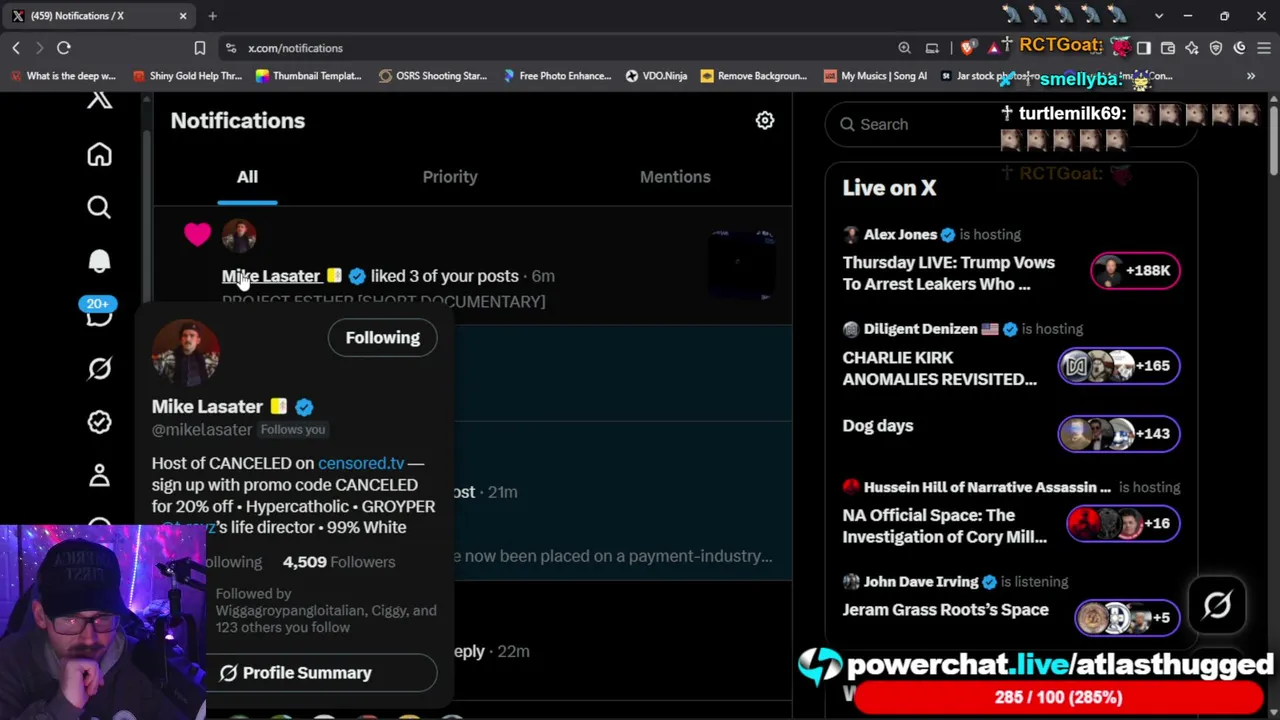Viewport: 1280px width, 720px height.
Task: Open Mike Lasater name link in notification
Action: tap(271, 276)
